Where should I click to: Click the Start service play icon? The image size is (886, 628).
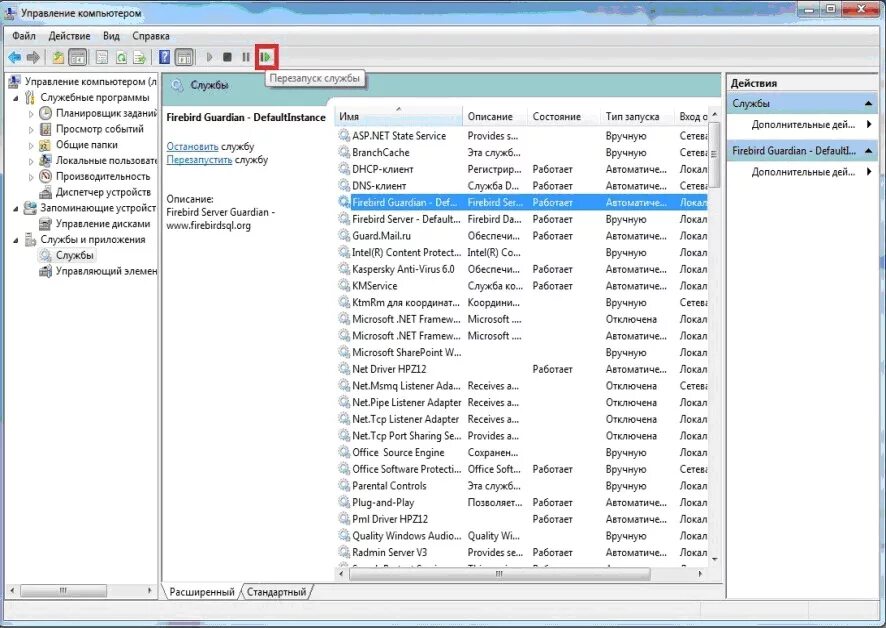pyautogui.click(x=210, y=57)
